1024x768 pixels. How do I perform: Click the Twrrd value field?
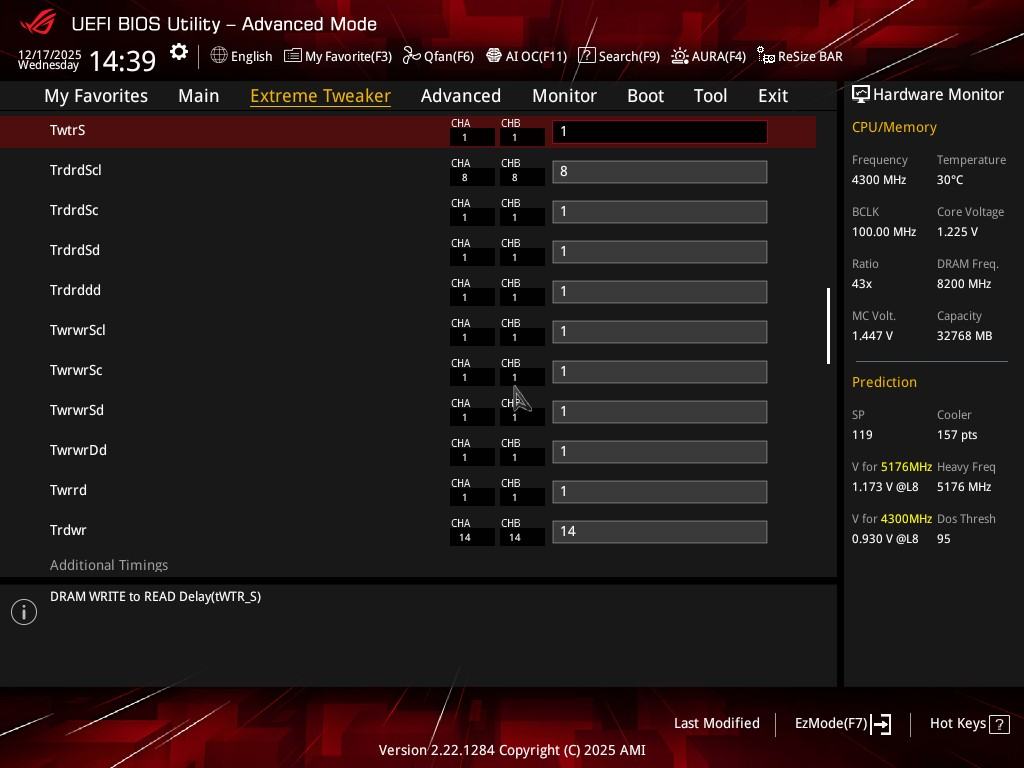tap(660, 492)
